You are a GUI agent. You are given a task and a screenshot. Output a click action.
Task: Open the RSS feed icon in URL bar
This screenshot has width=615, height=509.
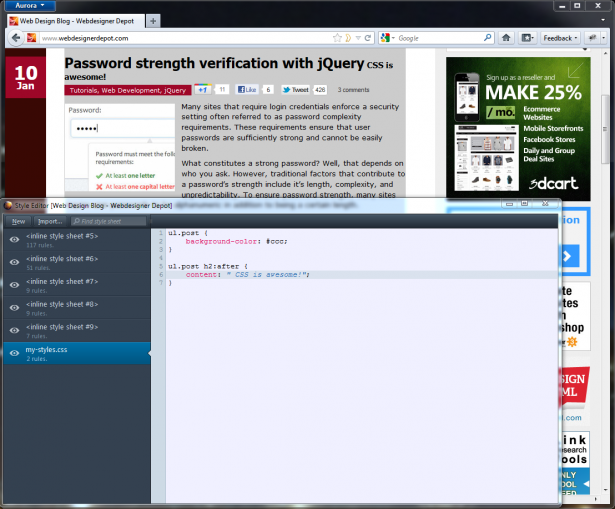point(348,38)
